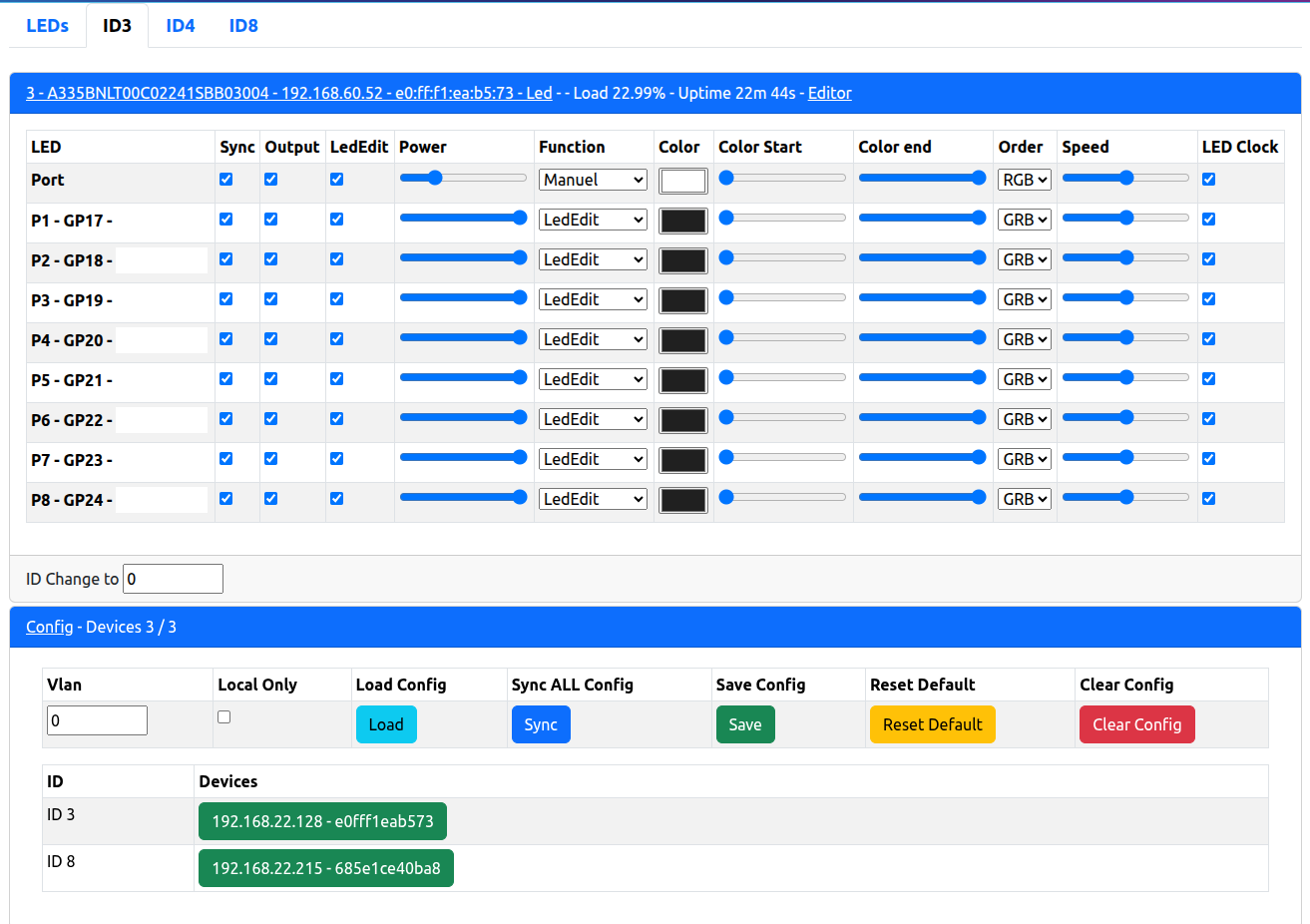Toggle Sync checkbox for P8 - GP24
Screen dimensions: 1310x924
[225, 499]
